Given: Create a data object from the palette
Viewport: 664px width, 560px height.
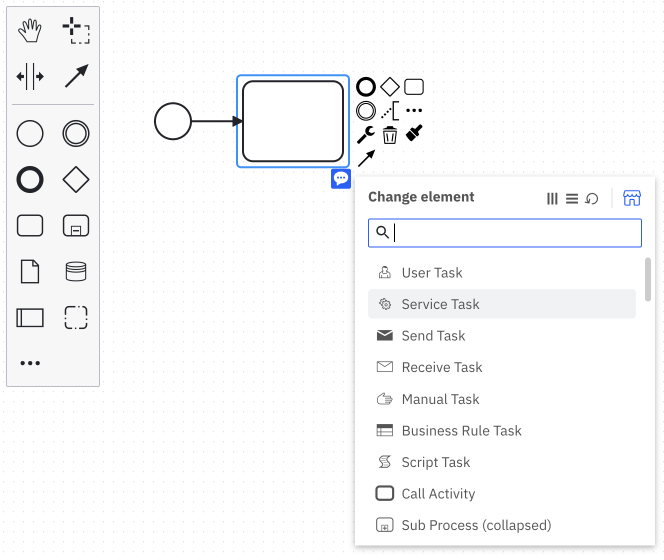Looking at the screenshot, I should coord(30,272).
